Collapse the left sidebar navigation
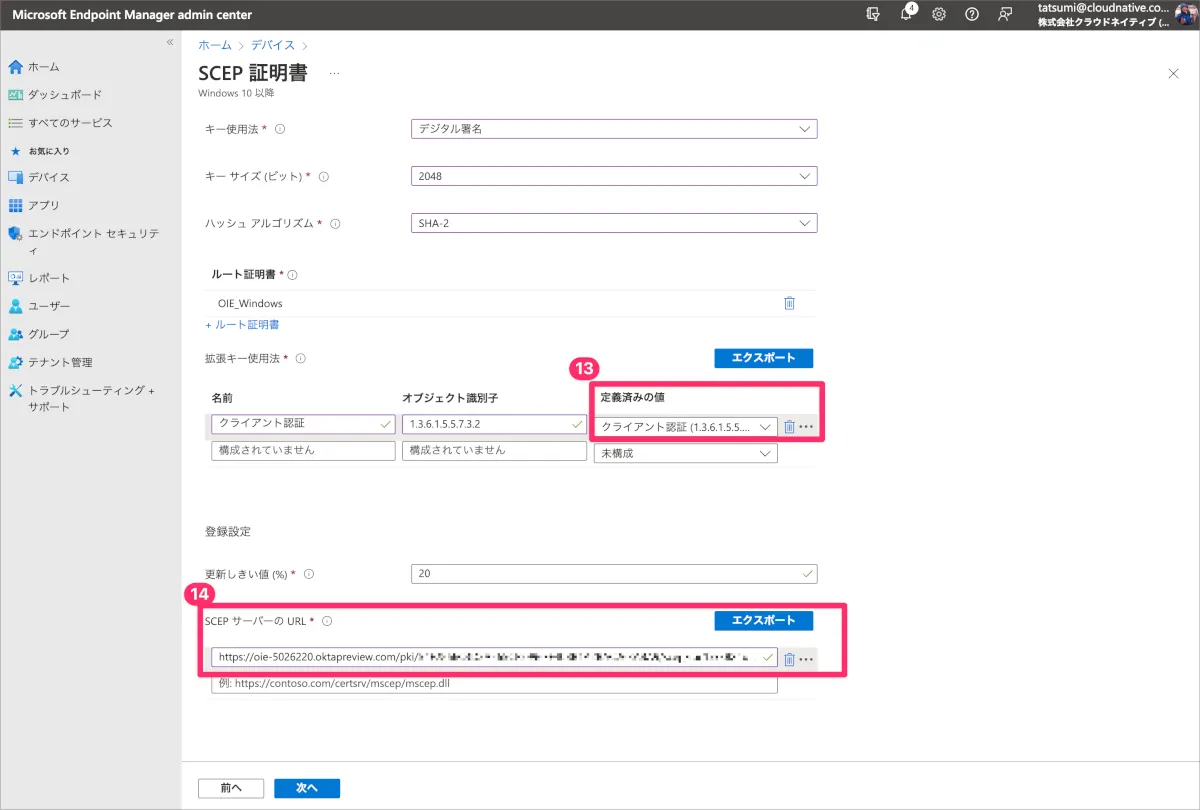 pyautogui.click(x=170, y=42)
